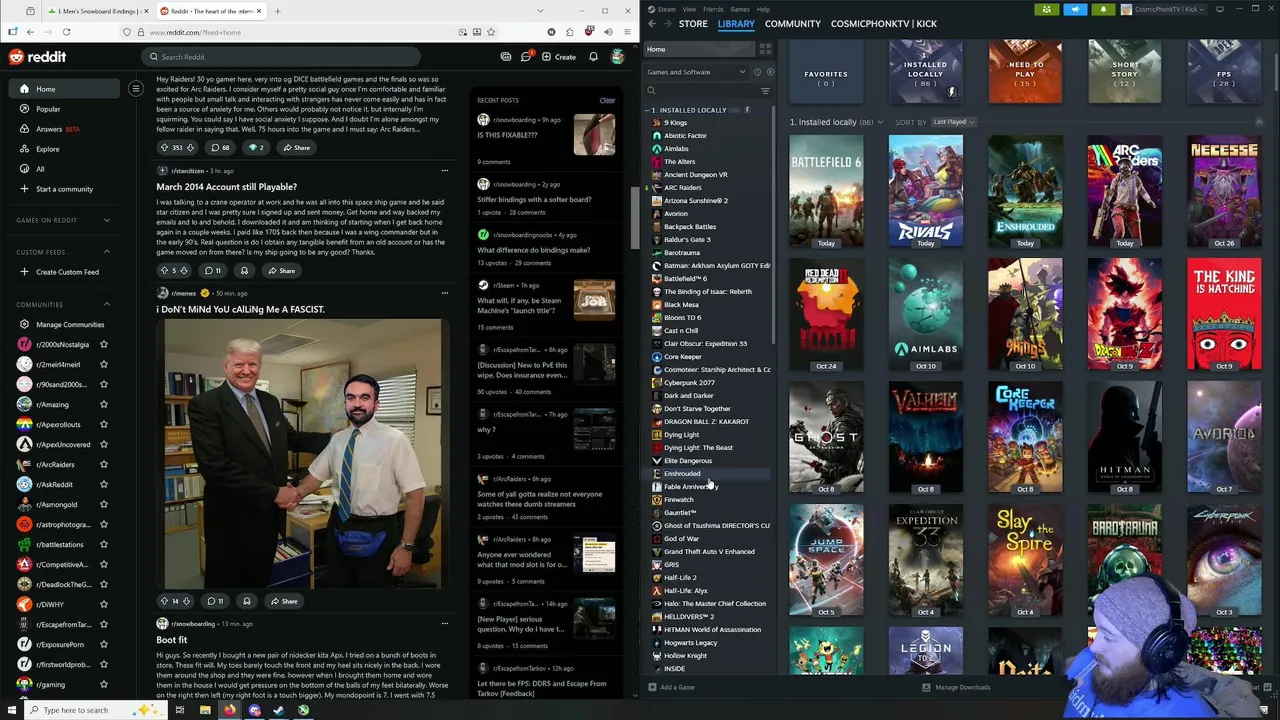The height and width of the screenshot is (720, 1280).
Task: Clear the Recent Posts list
Action: click(607, 100)
